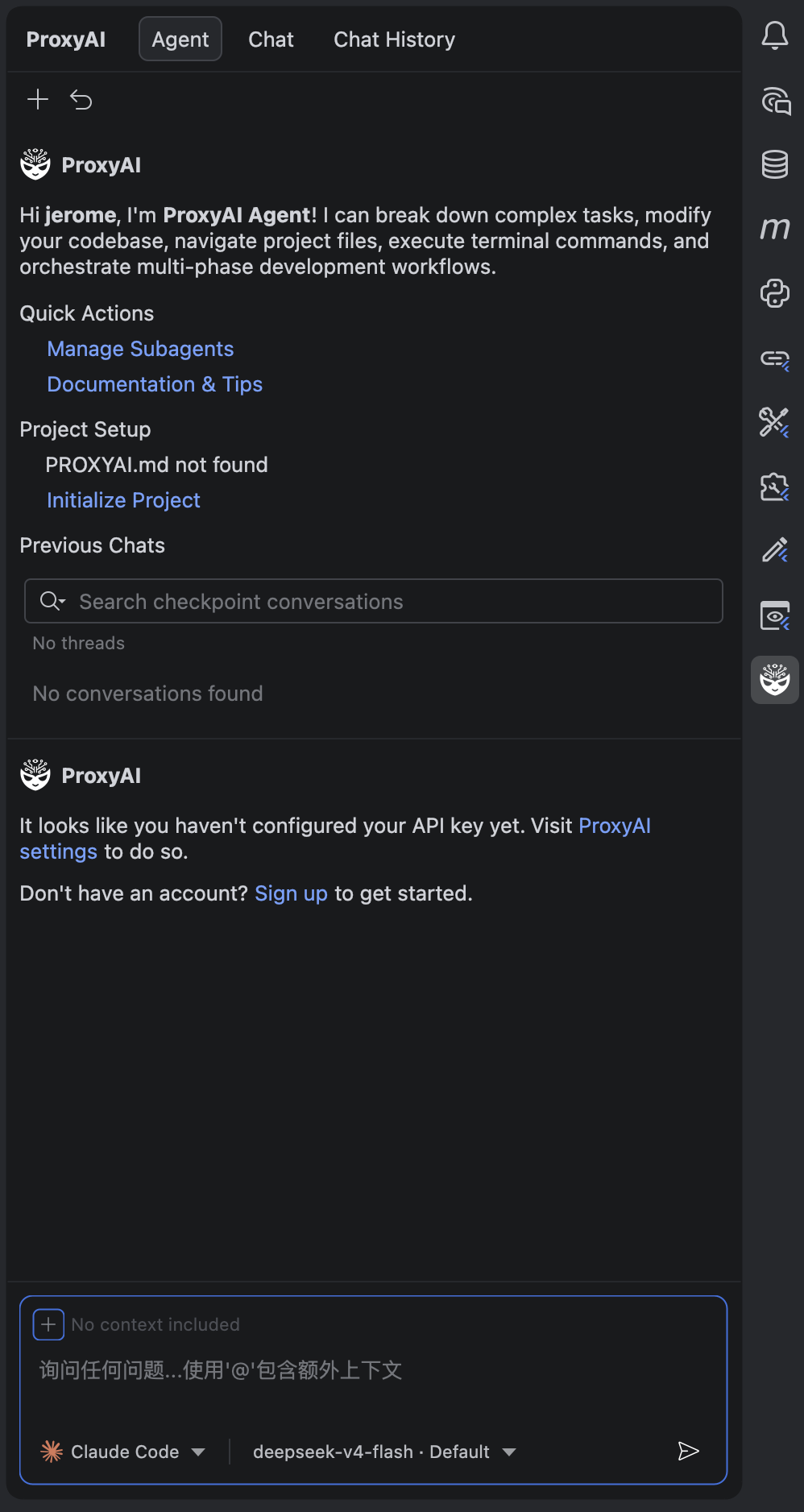Click the Sign up link
The width and height of the screenshot is (804, 1512).
point(291,893)
